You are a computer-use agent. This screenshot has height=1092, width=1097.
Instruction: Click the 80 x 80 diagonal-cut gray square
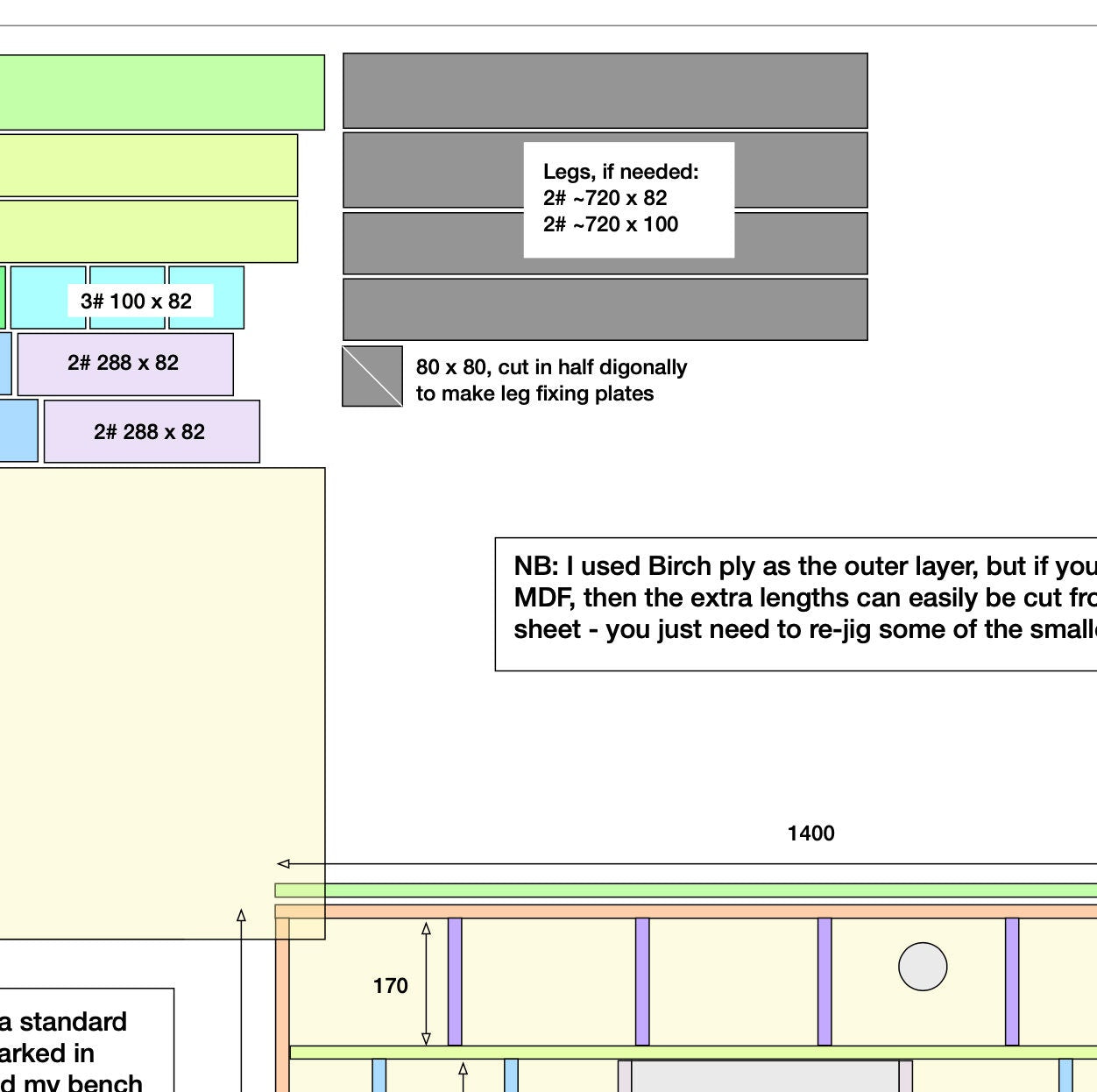coord(372,377)
